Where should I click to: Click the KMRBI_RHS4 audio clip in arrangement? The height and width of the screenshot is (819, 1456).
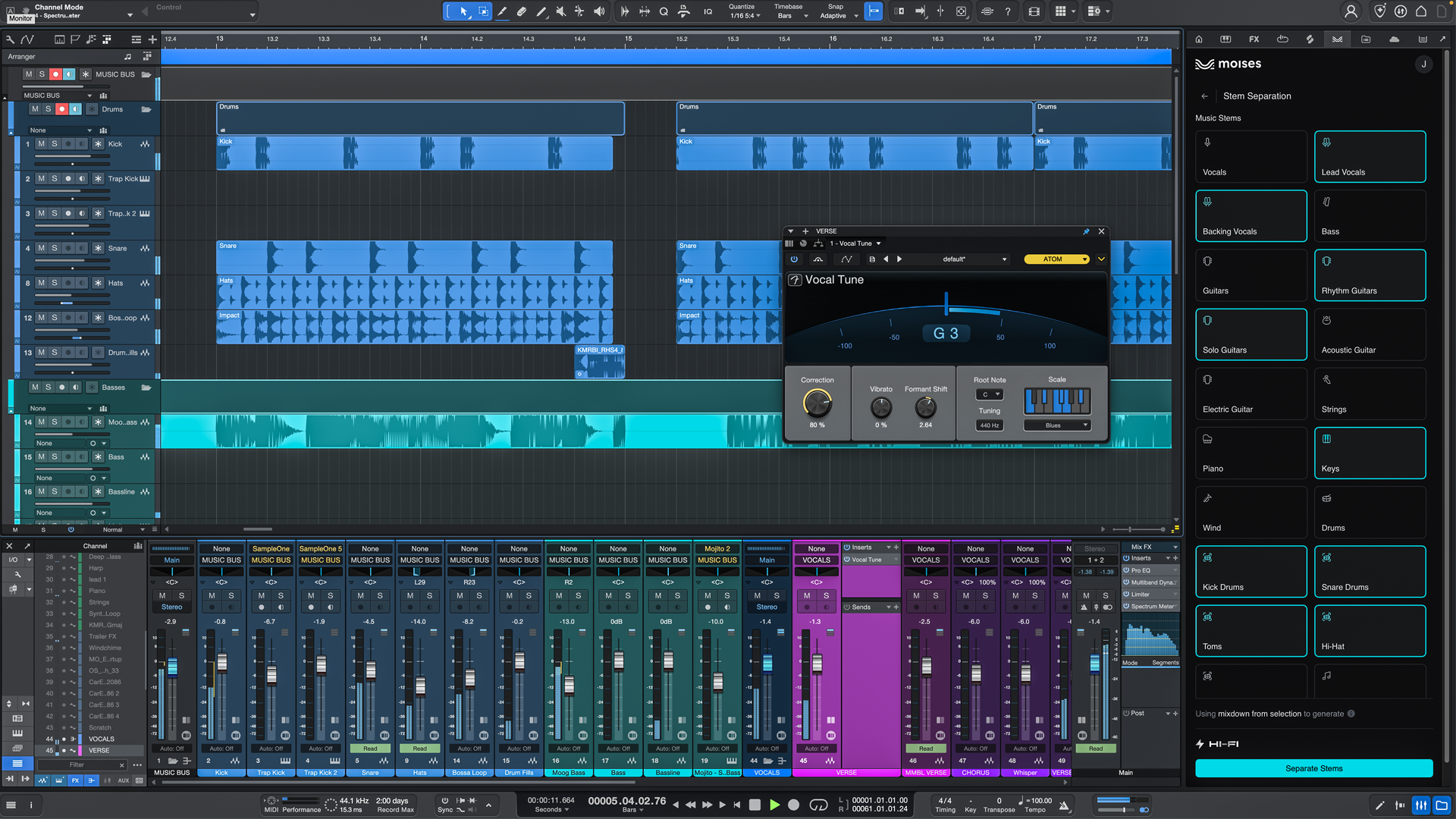tap(600, 362)
